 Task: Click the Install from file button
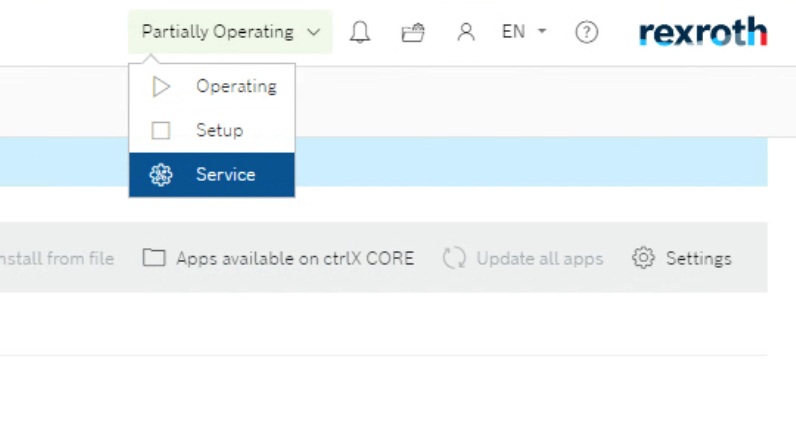tap(57, 258)
